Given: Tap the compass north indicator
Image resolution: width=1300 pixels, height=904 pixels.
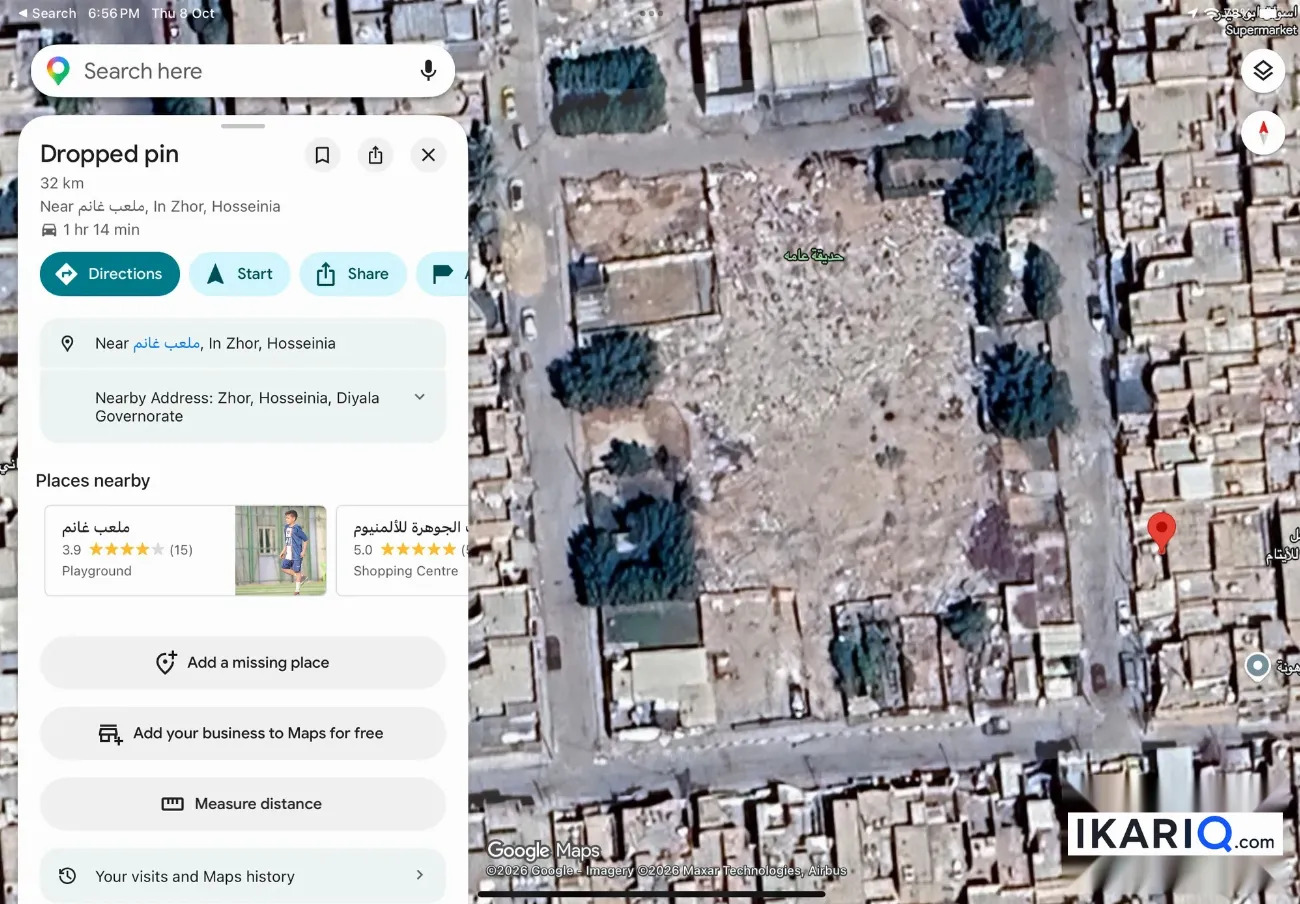Looking at the screenshot, I should tap(1263, 132).
